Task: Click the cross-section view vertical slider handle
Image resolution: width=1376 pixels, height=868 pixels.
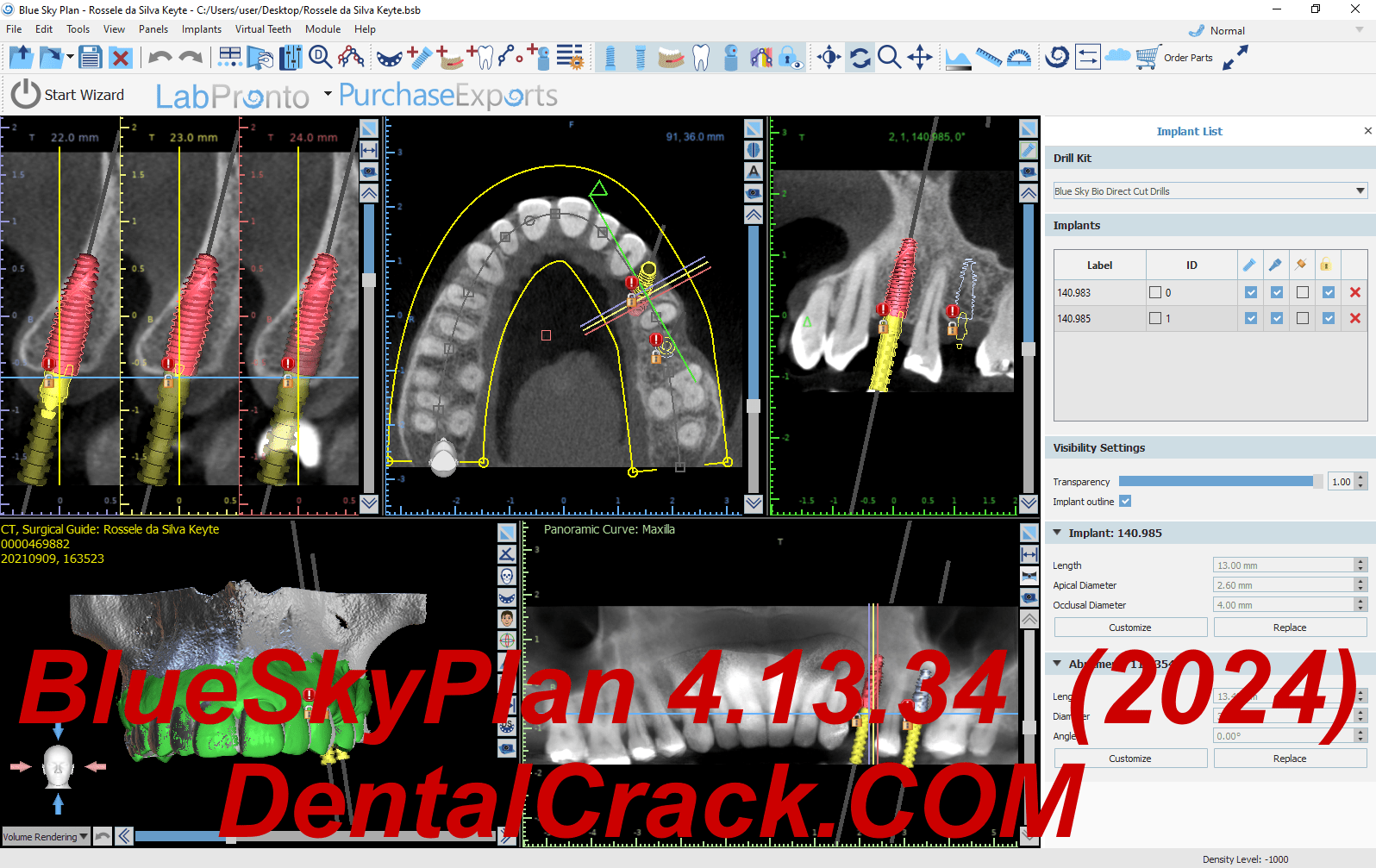Action: click(369, 280)
